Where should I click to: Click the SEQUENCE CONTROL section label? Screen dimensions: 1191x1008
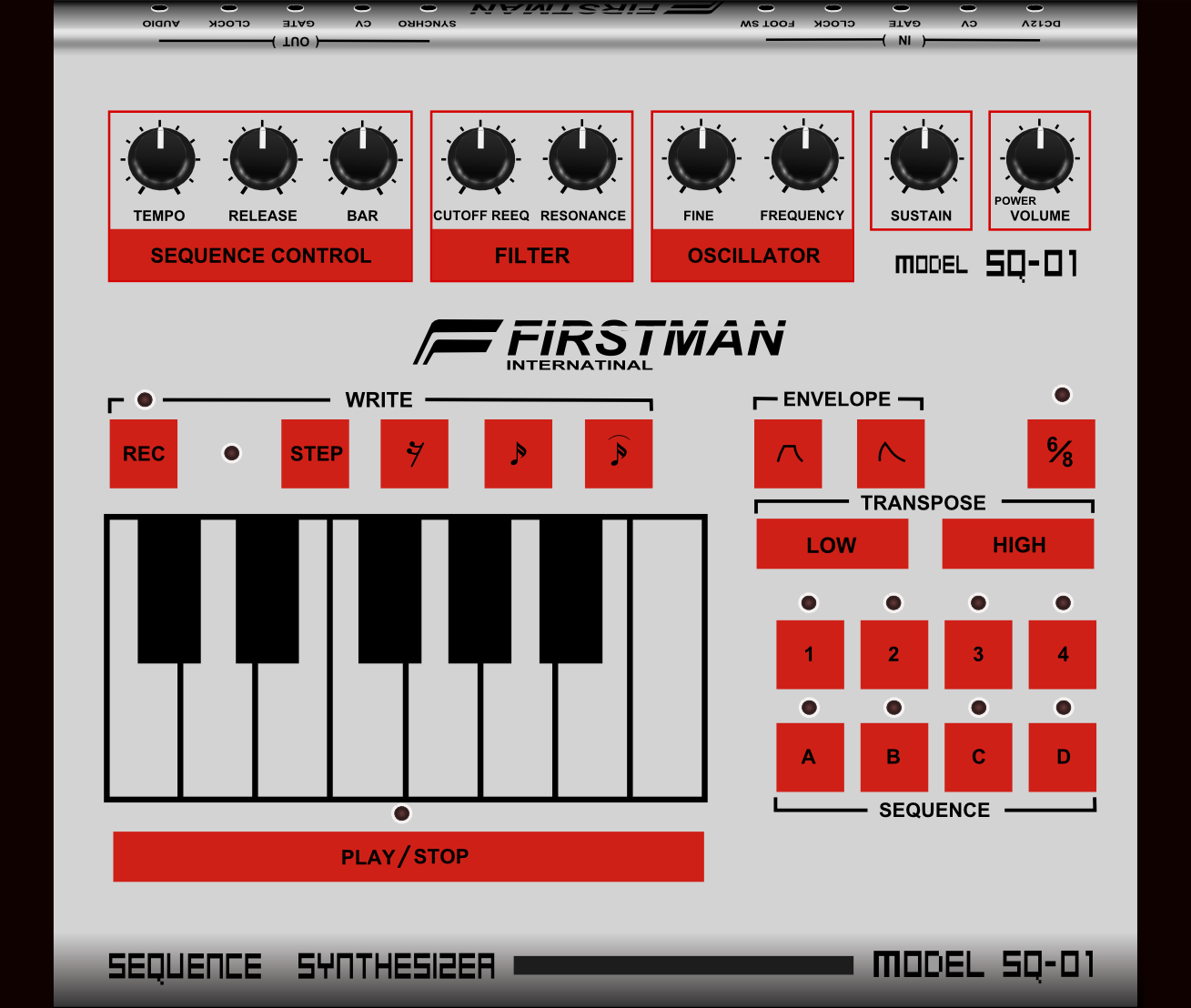(x=260, y=256)
